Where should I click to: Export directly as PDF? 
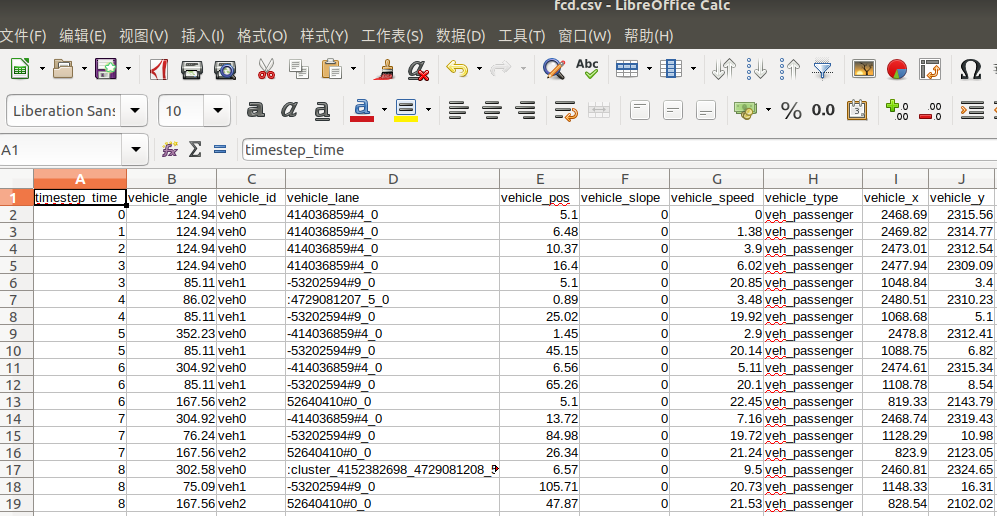point(158,69)
